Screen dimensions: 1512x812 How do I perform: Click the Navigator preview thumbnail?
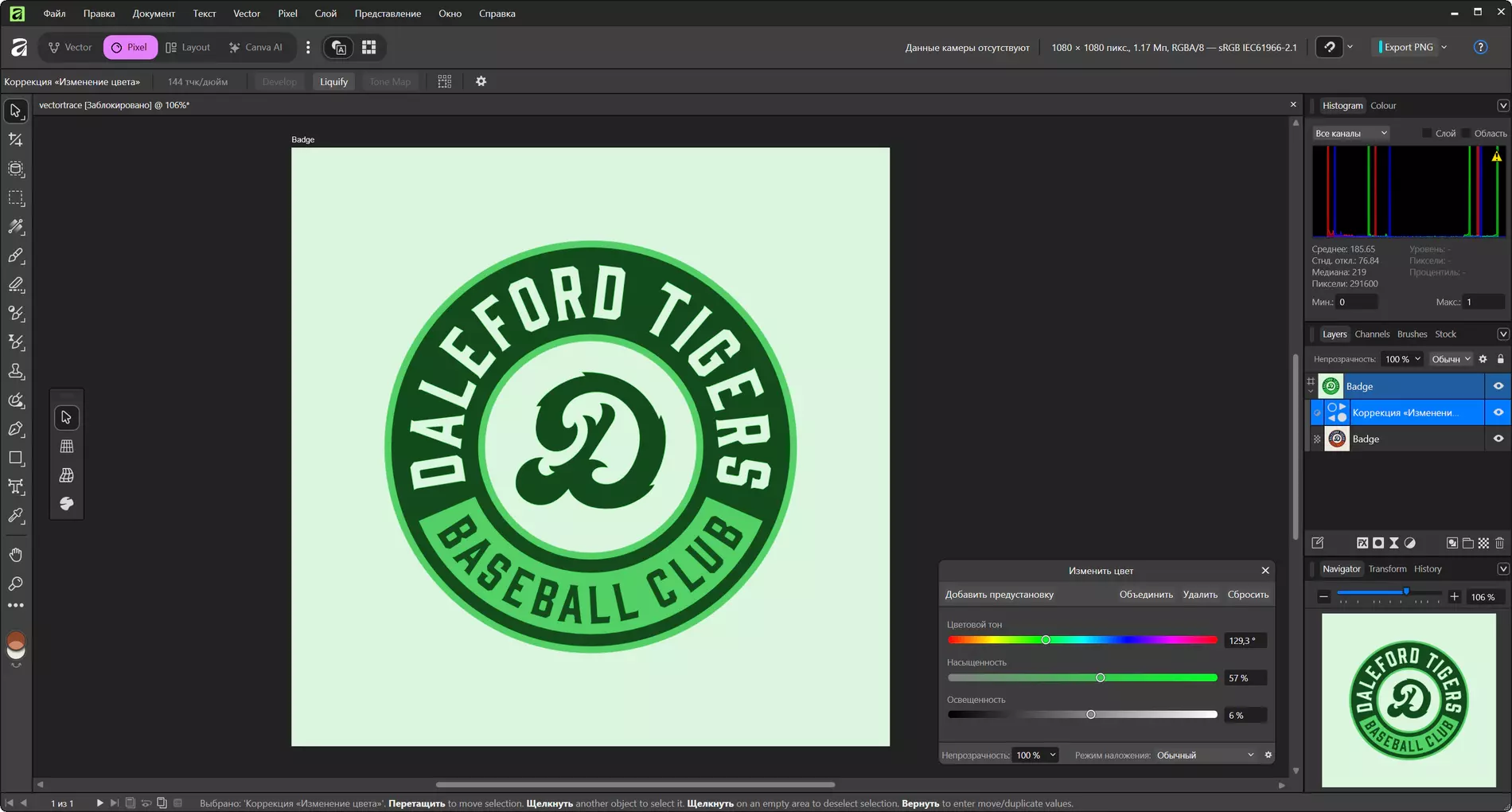click(x=1409, y=701)
